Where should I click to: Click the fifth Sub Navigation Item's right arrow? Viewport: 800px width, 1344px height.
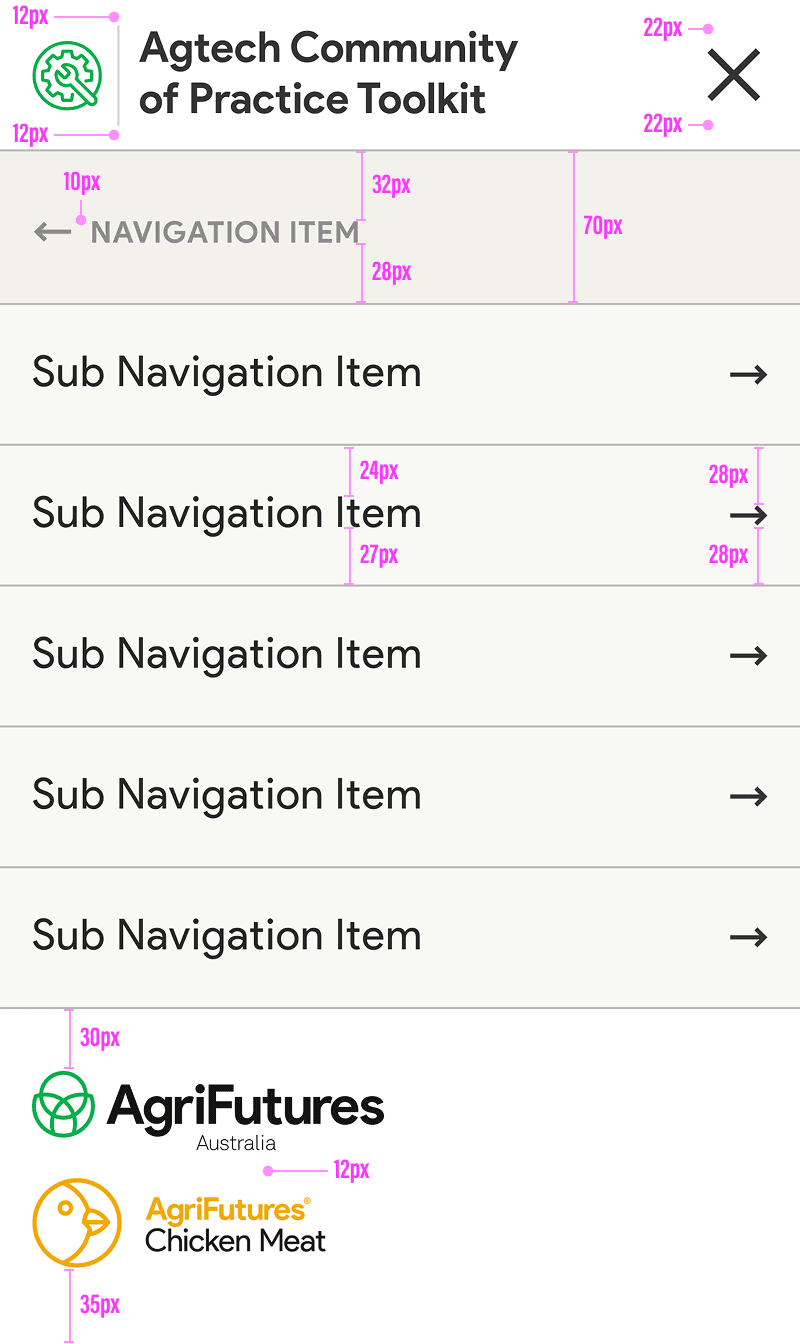pos(748,938)
